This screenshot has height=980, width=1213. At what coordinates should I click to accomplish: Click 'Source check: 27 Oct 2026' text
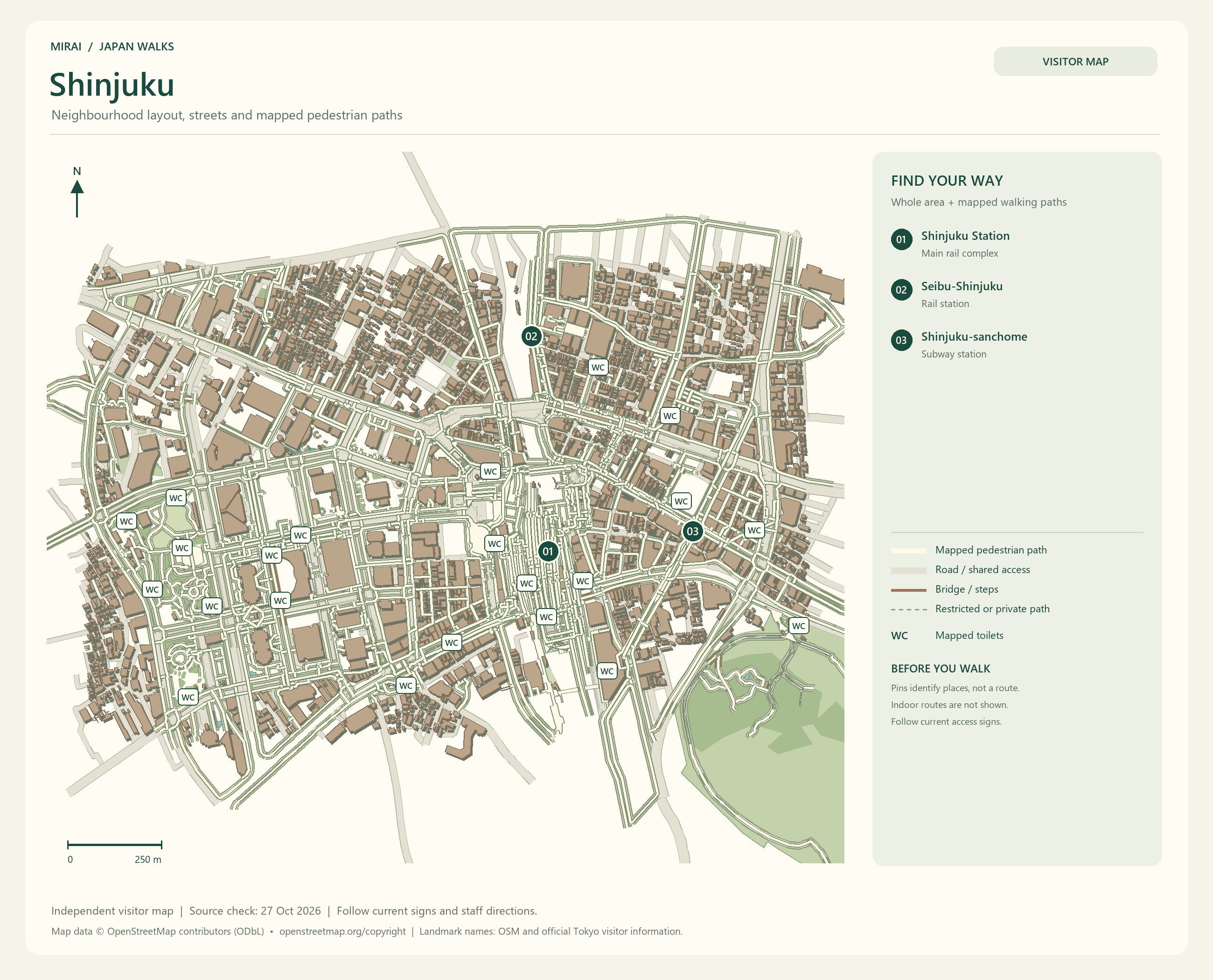pyautogui.click(x=255, y=910)
